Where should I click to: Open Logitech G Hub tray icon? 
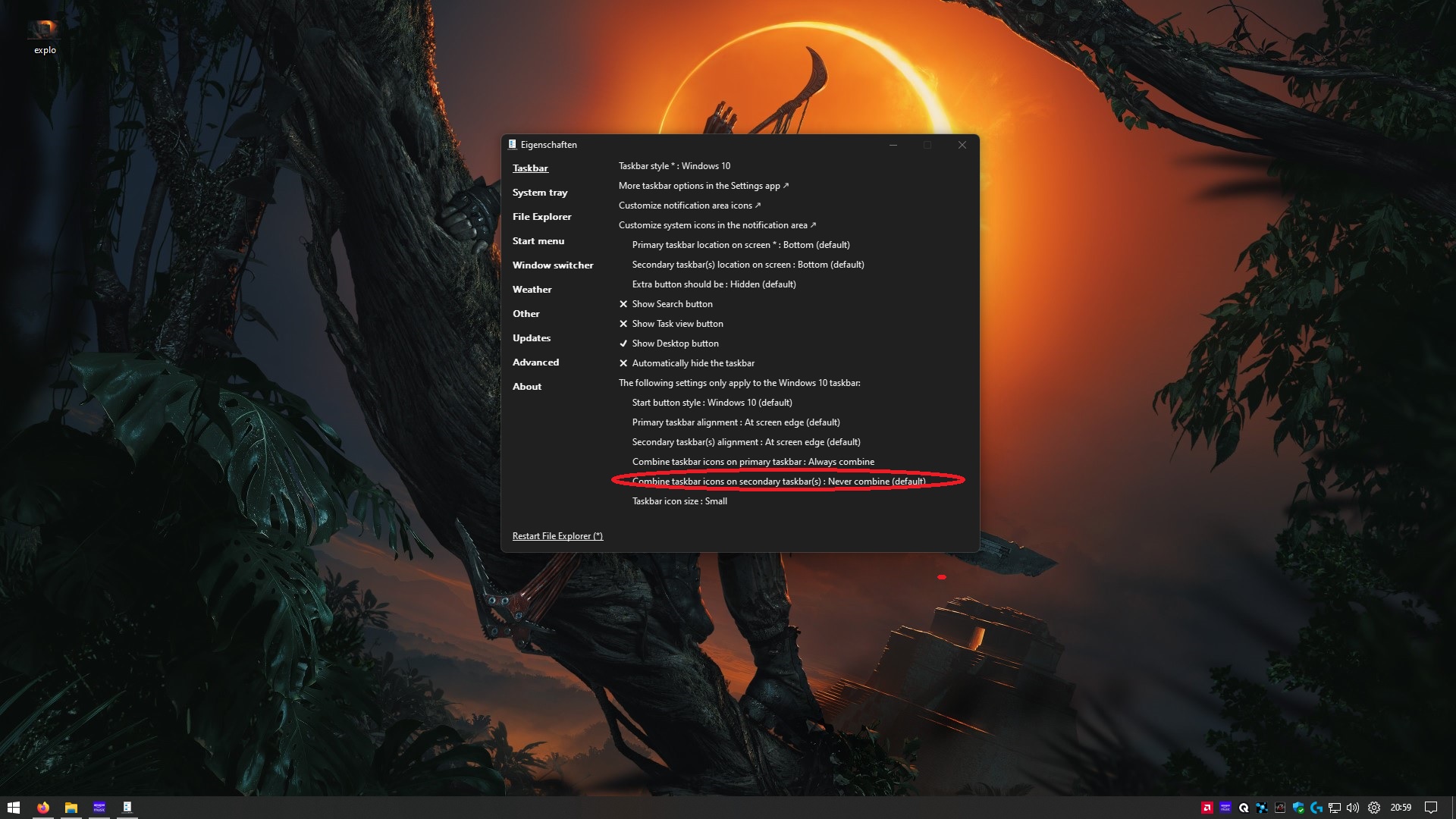pyautogui.click(x=1316, y=808)
